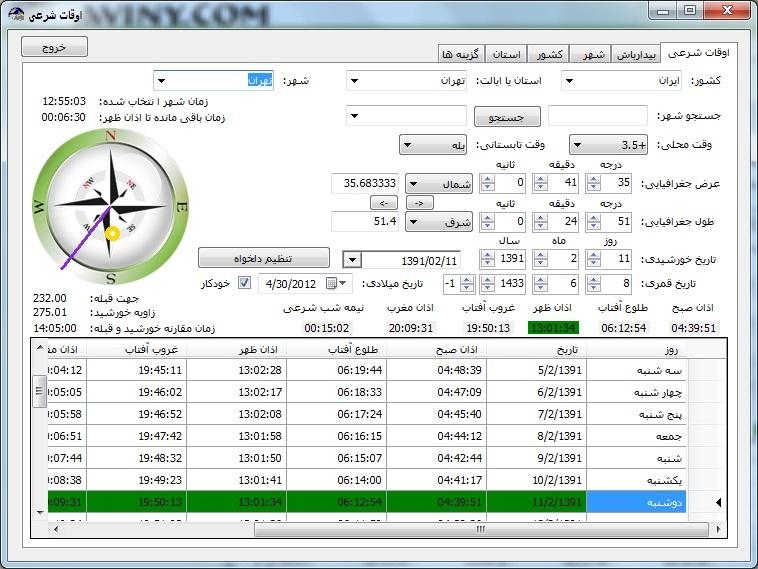Click the sort arrow in the table header corner
The image size is (758, 569).
(39, 348)
